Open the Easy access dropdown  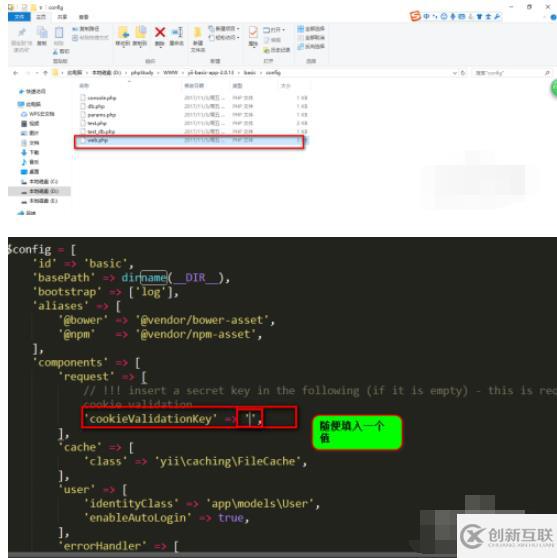224,37
